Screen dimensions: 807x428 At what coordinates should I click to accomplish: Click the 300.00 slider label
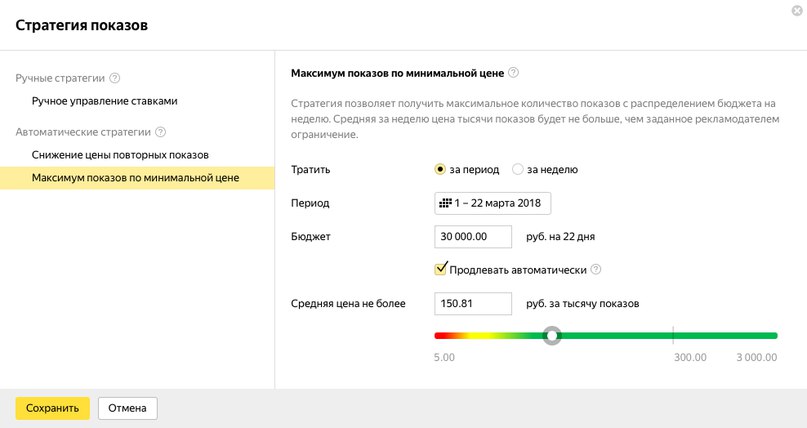[690, 358]
